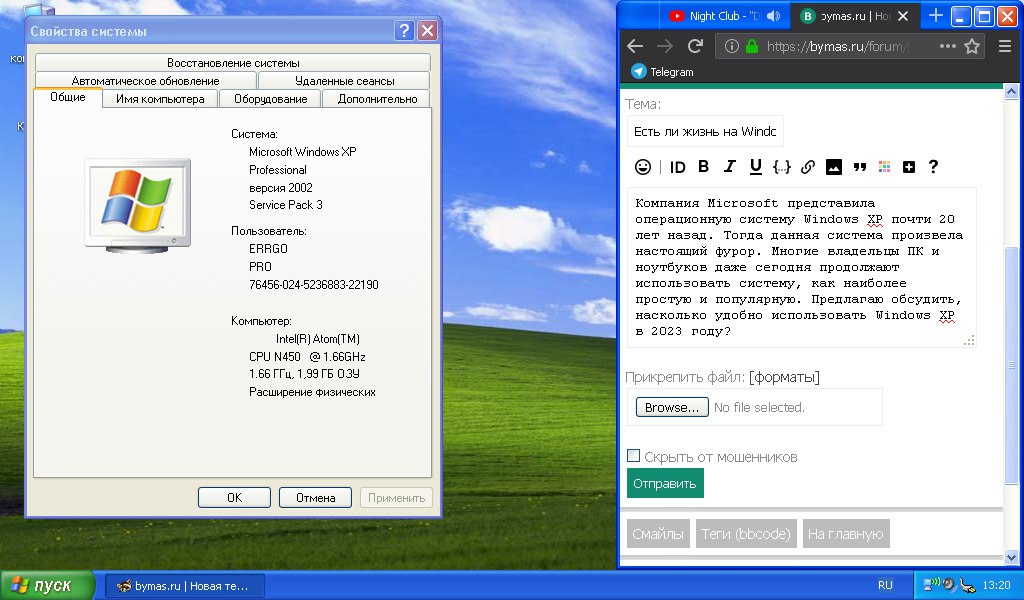Open the text color palette grid
The width and height of the screenshot is (1024, 600).
(x=884, y=167)
